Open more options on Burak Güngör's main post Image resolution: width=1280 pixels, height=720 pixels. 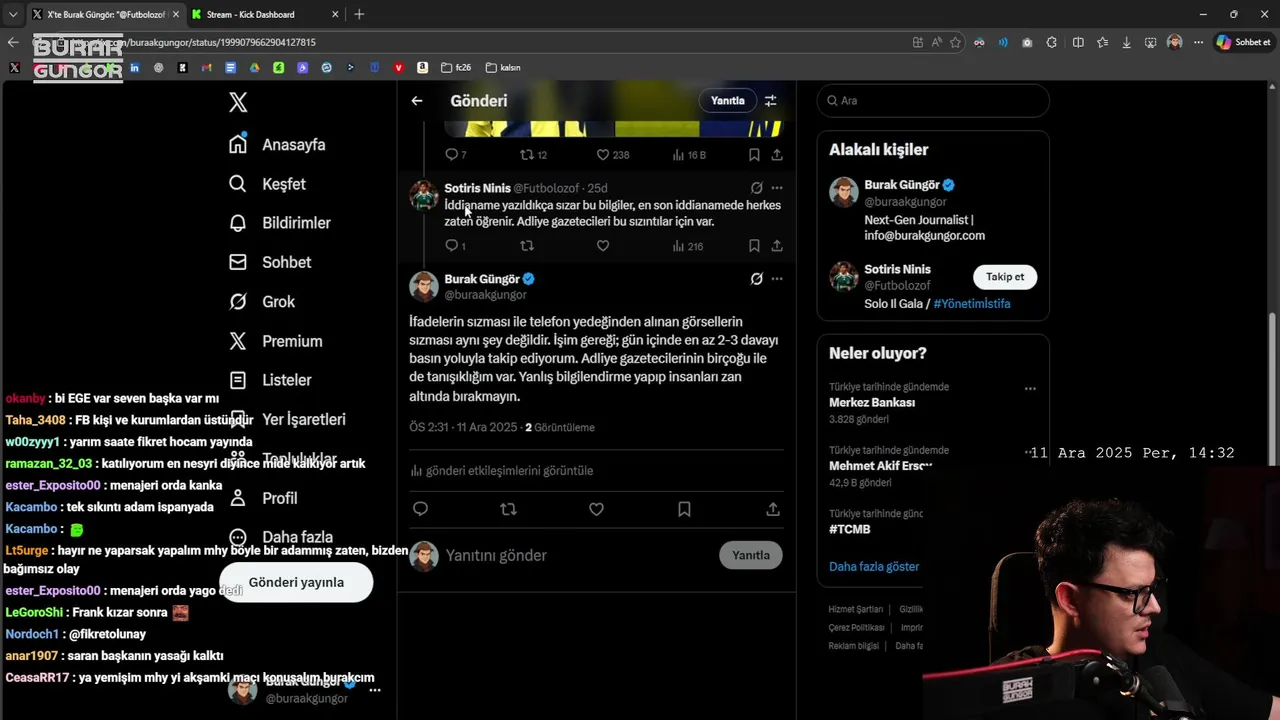click(x=777, y=279)
